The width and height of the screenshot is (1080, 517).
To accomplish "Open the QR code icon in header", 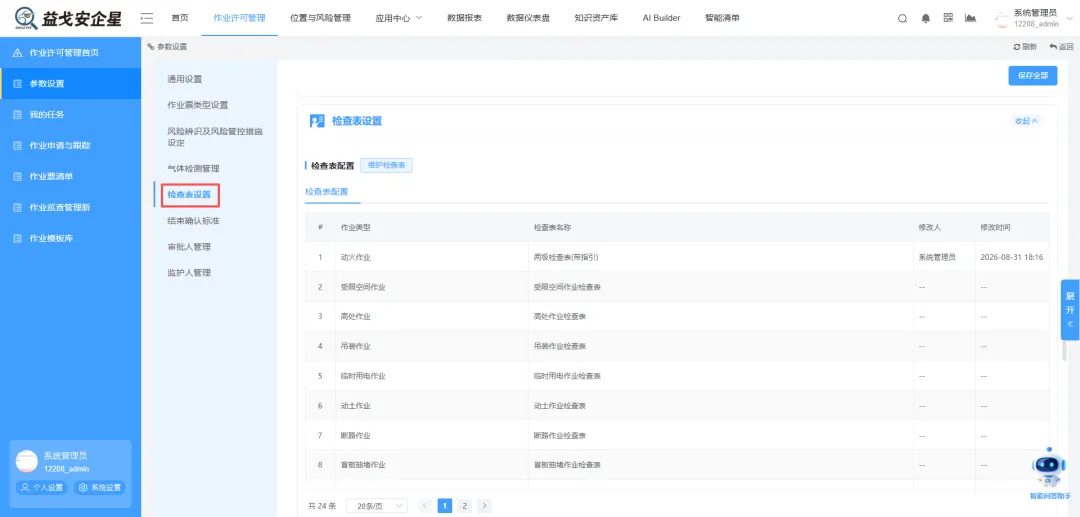I will coord(948,18).
